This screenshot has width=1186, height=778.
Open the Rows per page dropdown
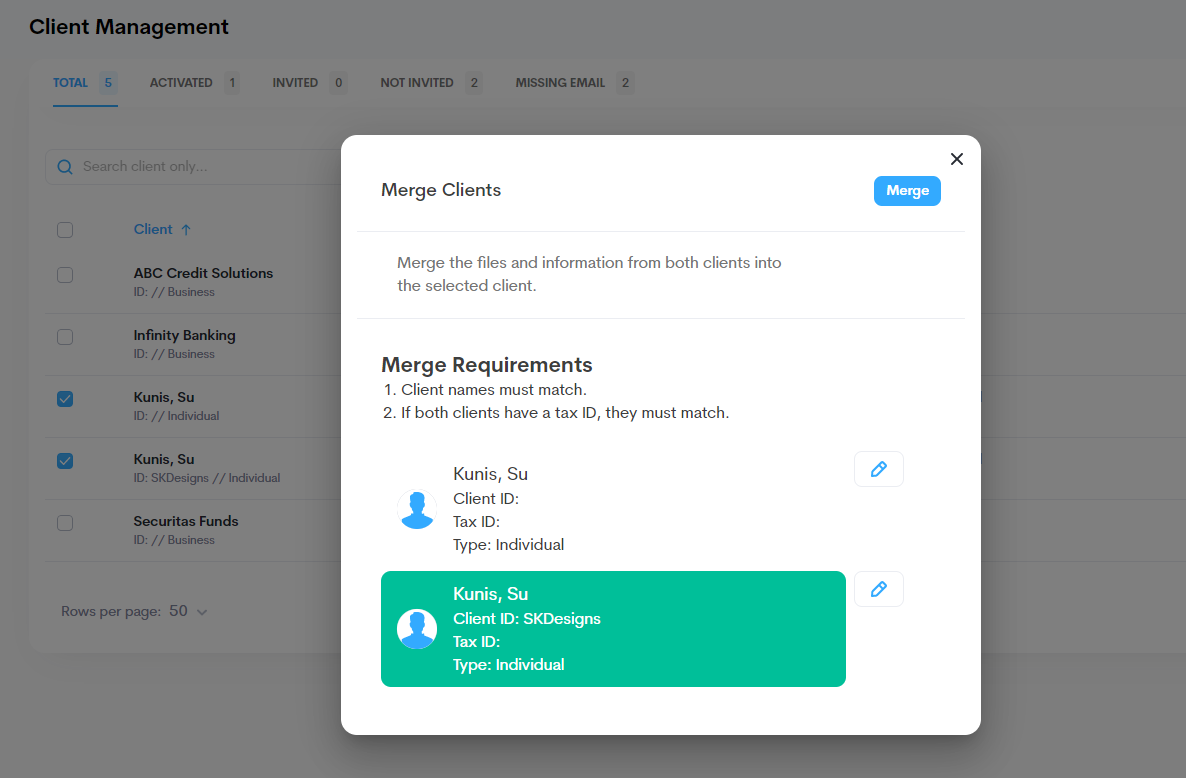[x=188, y=611]
